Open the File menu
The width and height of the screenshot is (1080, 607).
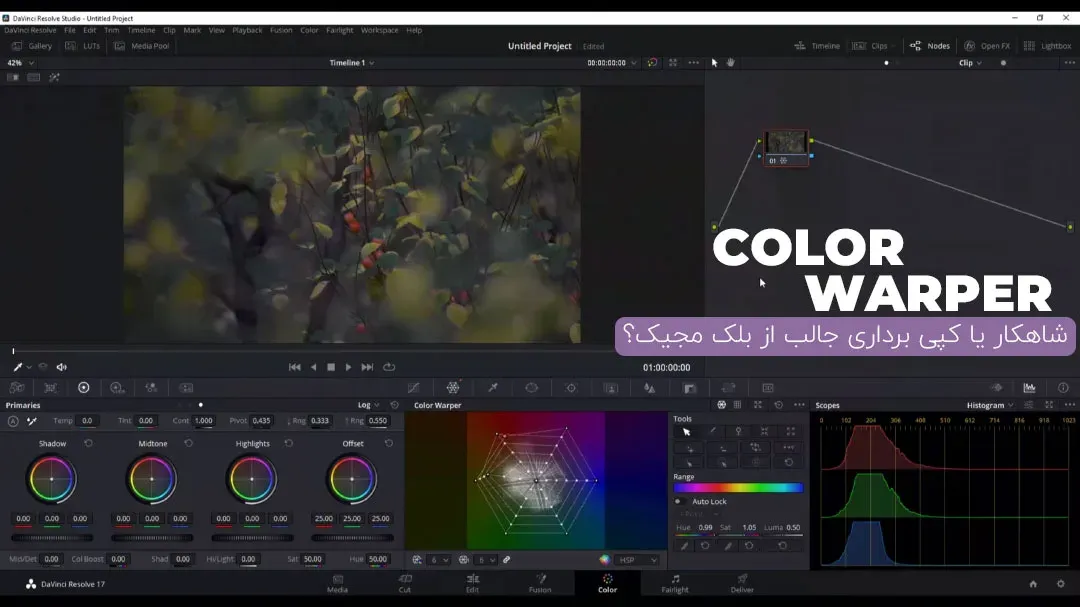[70, 30]
